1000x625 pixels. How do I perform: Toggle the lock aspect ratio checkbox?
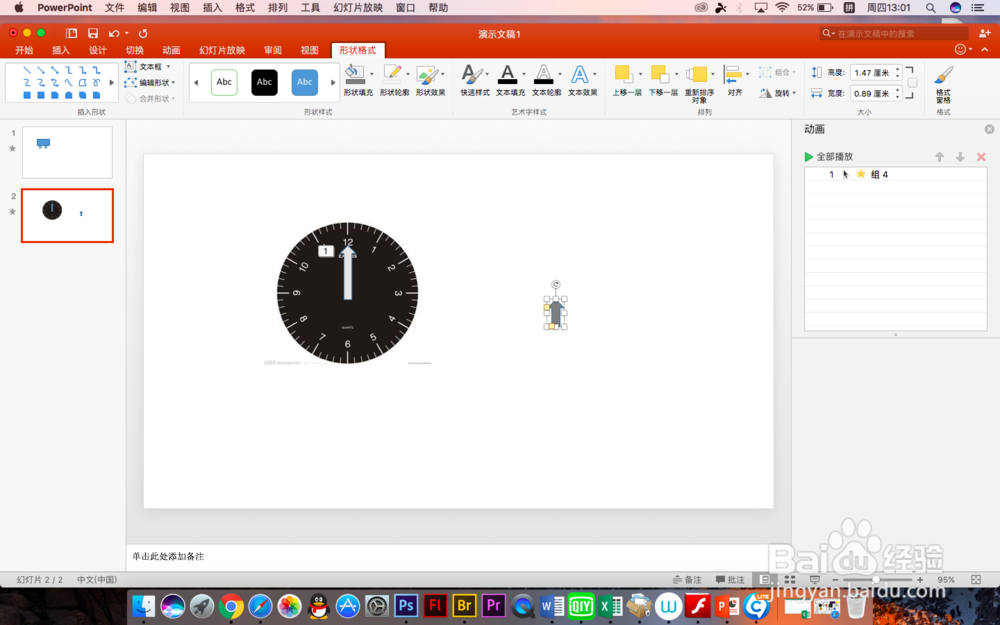tap(912, 83)
